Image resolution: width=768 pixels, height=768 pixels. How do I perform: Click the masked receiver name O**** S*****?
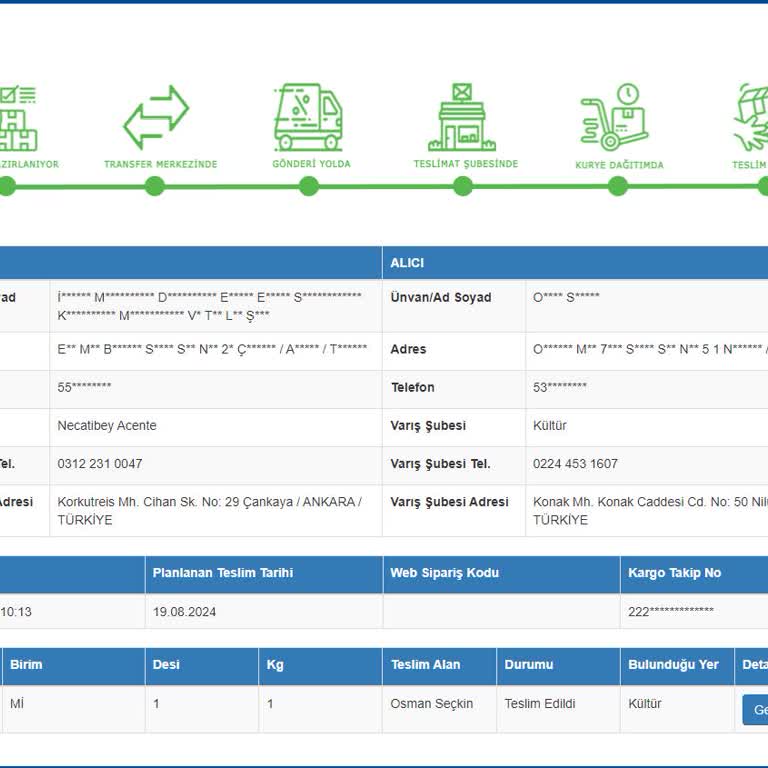click(x=566, y=297)
